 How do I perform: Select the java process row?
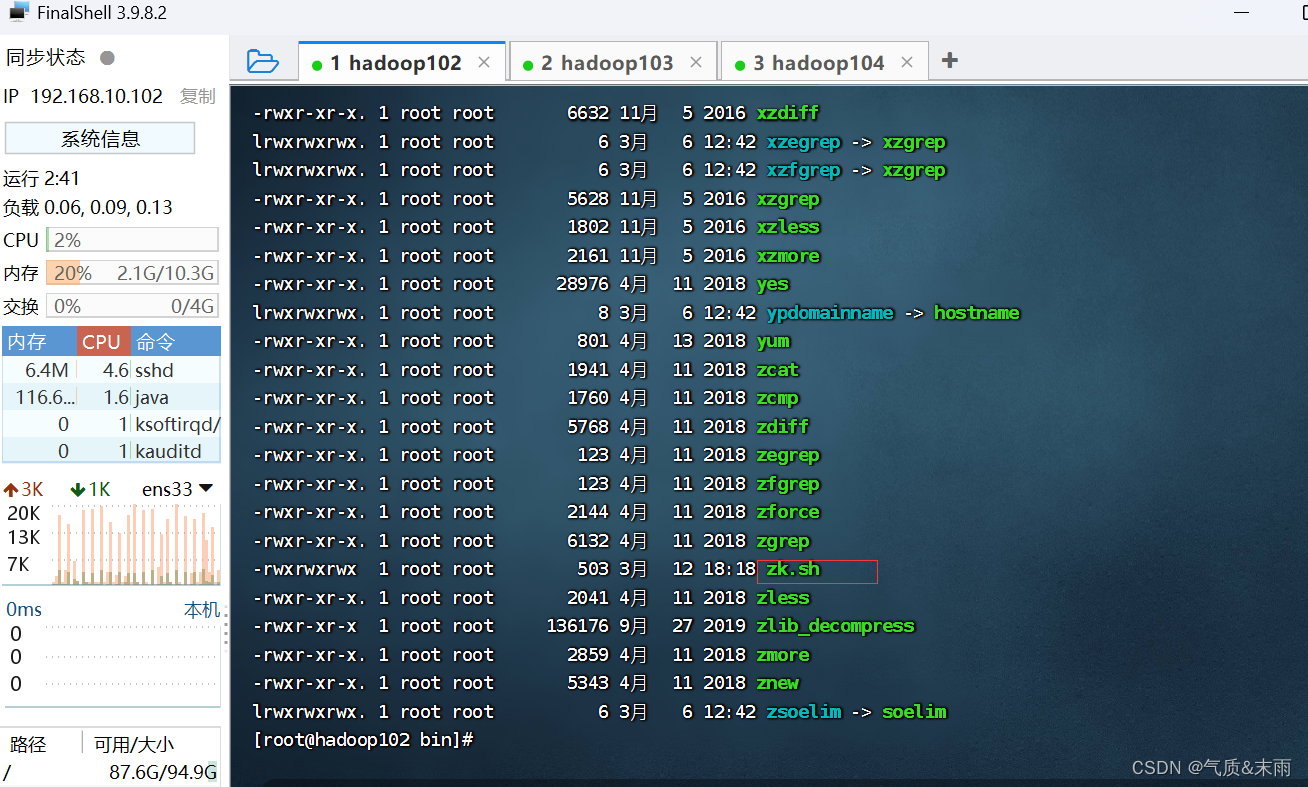tap(111, 397)
